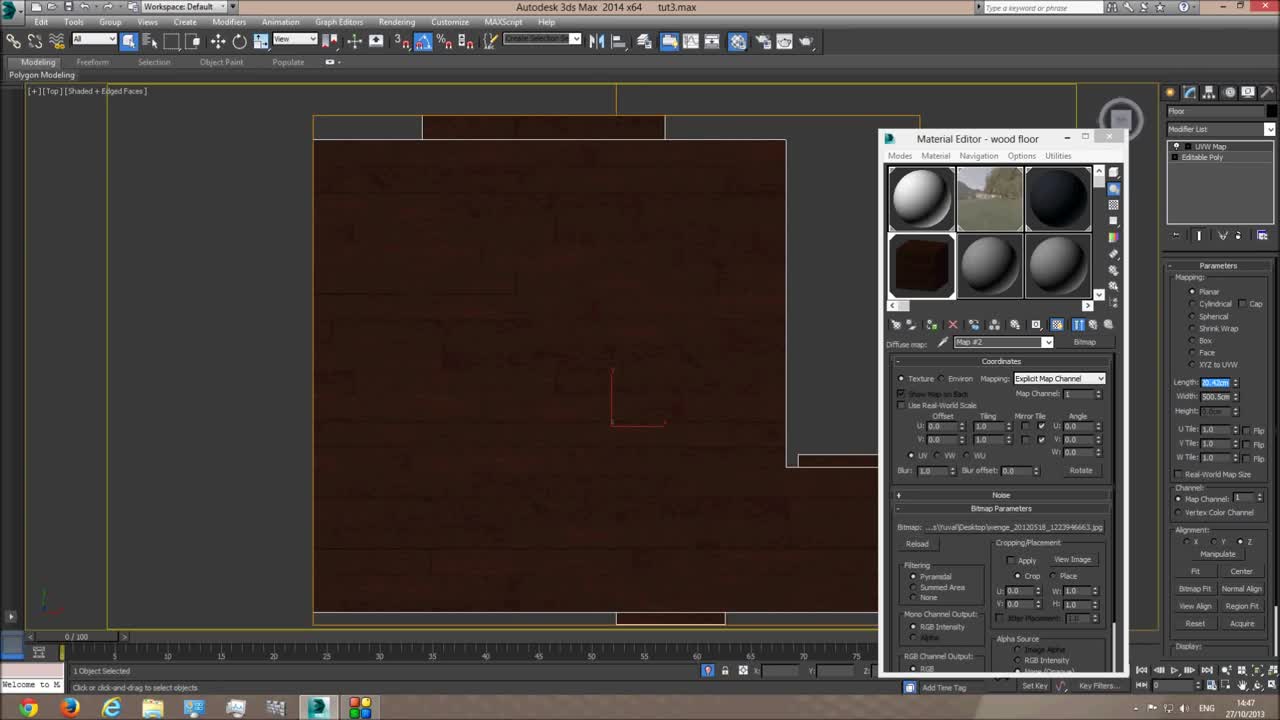The height and width of the screenshot is (720, 1280).
Task: Click Delete material icon in Material Editor
Action: (x=953, y=325)
